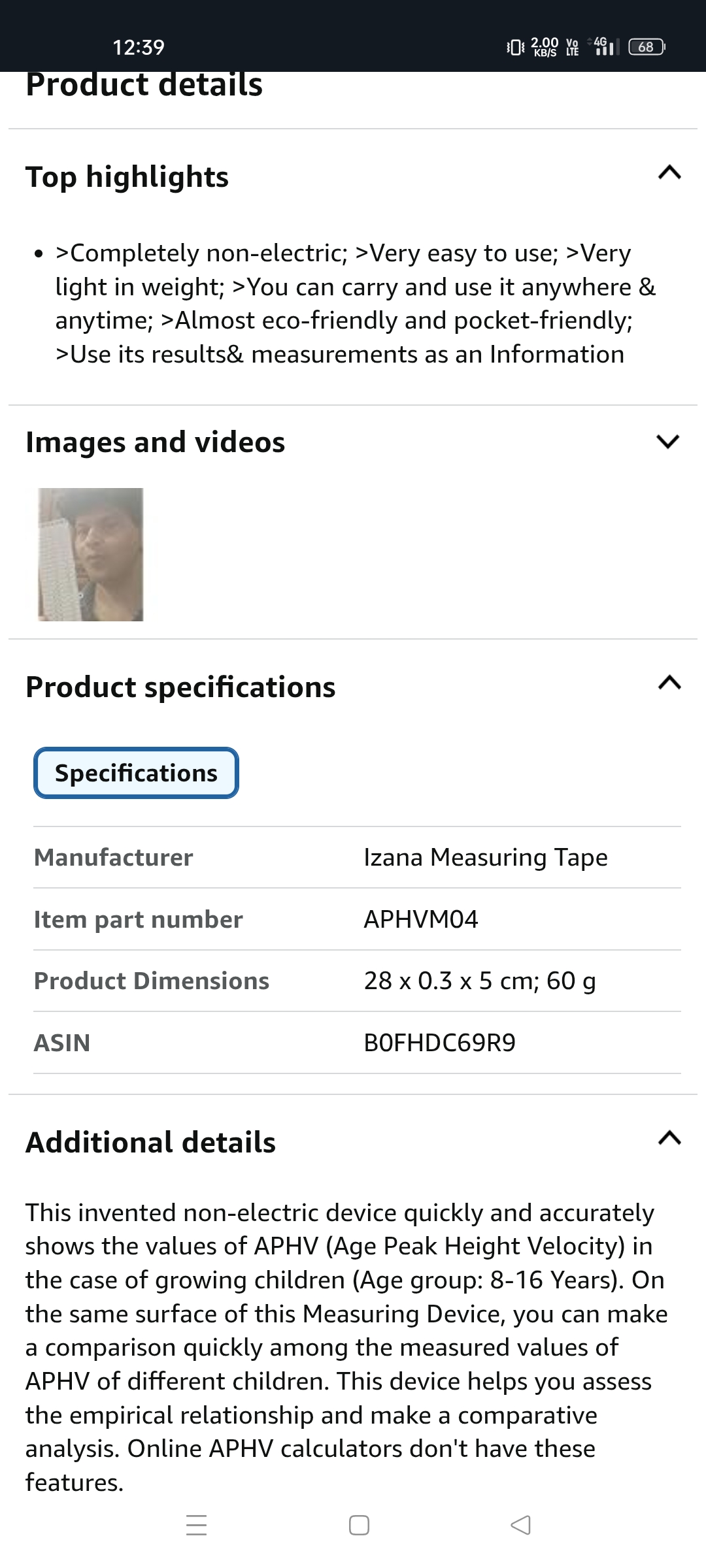Tap the Manufacturer value Izana Measuring Tape

(x=486, y=857)
